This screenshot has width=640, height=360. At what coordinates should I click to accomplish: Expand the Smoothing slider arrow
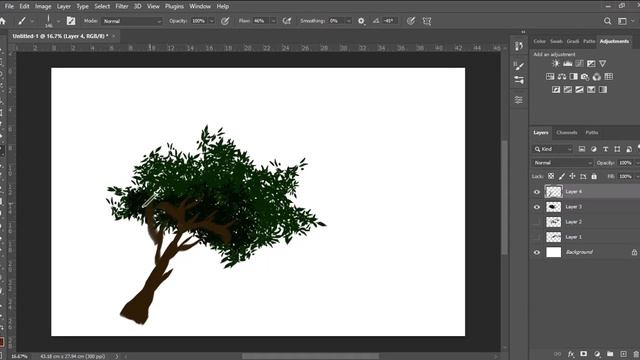[348, 21]
